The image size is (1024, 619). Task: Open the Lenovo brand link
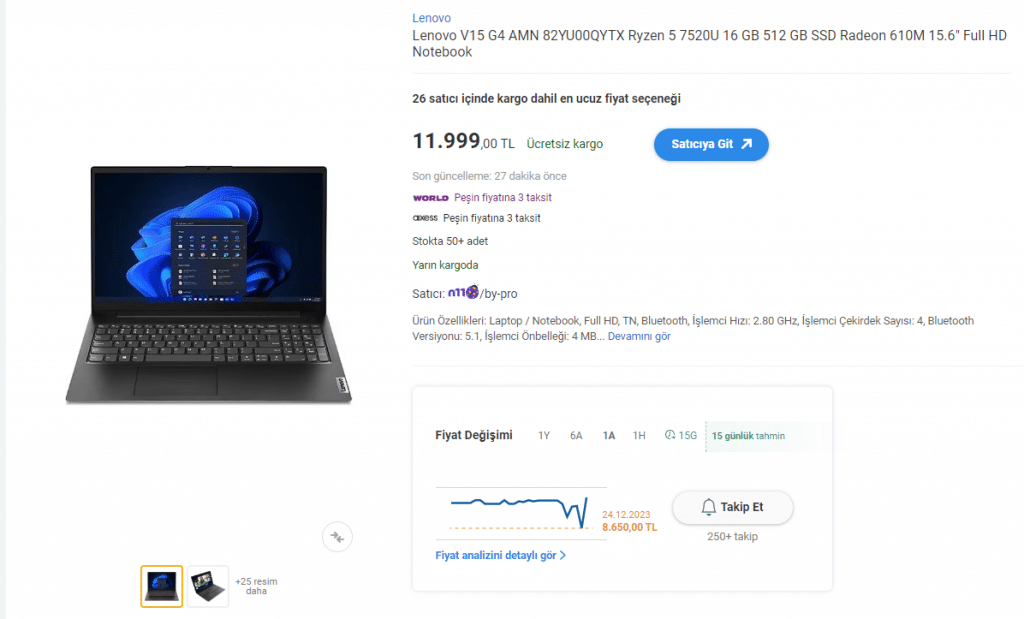pyautogui.click(x=431, y=18)
